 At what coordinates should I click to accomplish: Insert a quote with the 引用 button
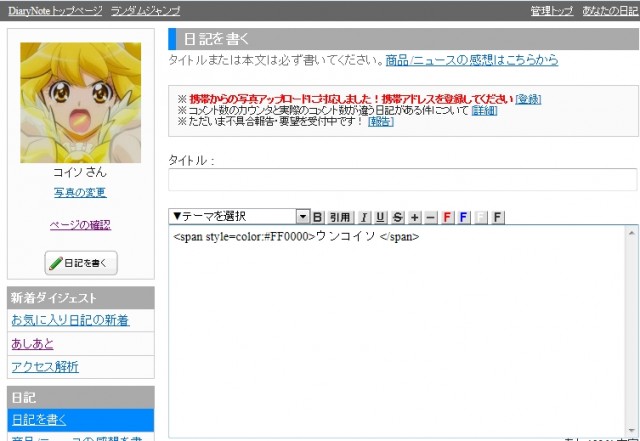click(340, 217)
